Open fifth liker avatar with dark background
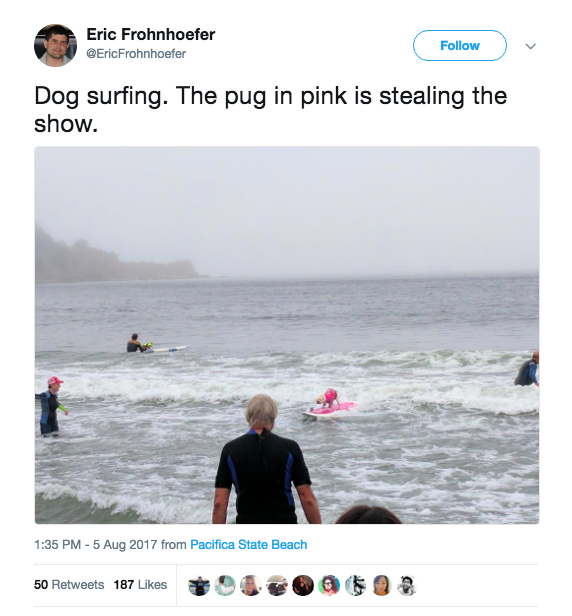This screenshot has height=616, width=572. 303,585
